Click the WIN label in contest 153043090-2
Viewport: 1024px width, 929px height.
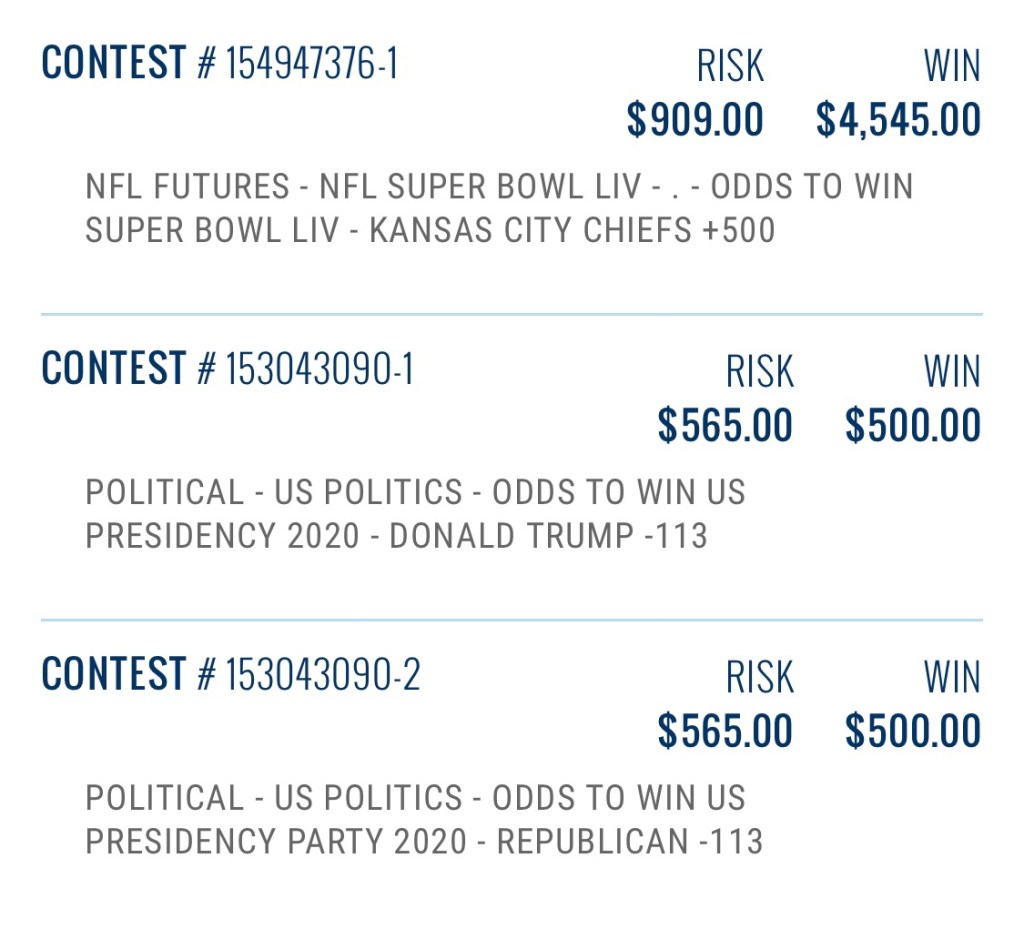pyautogui.click(x=952, y=679)
